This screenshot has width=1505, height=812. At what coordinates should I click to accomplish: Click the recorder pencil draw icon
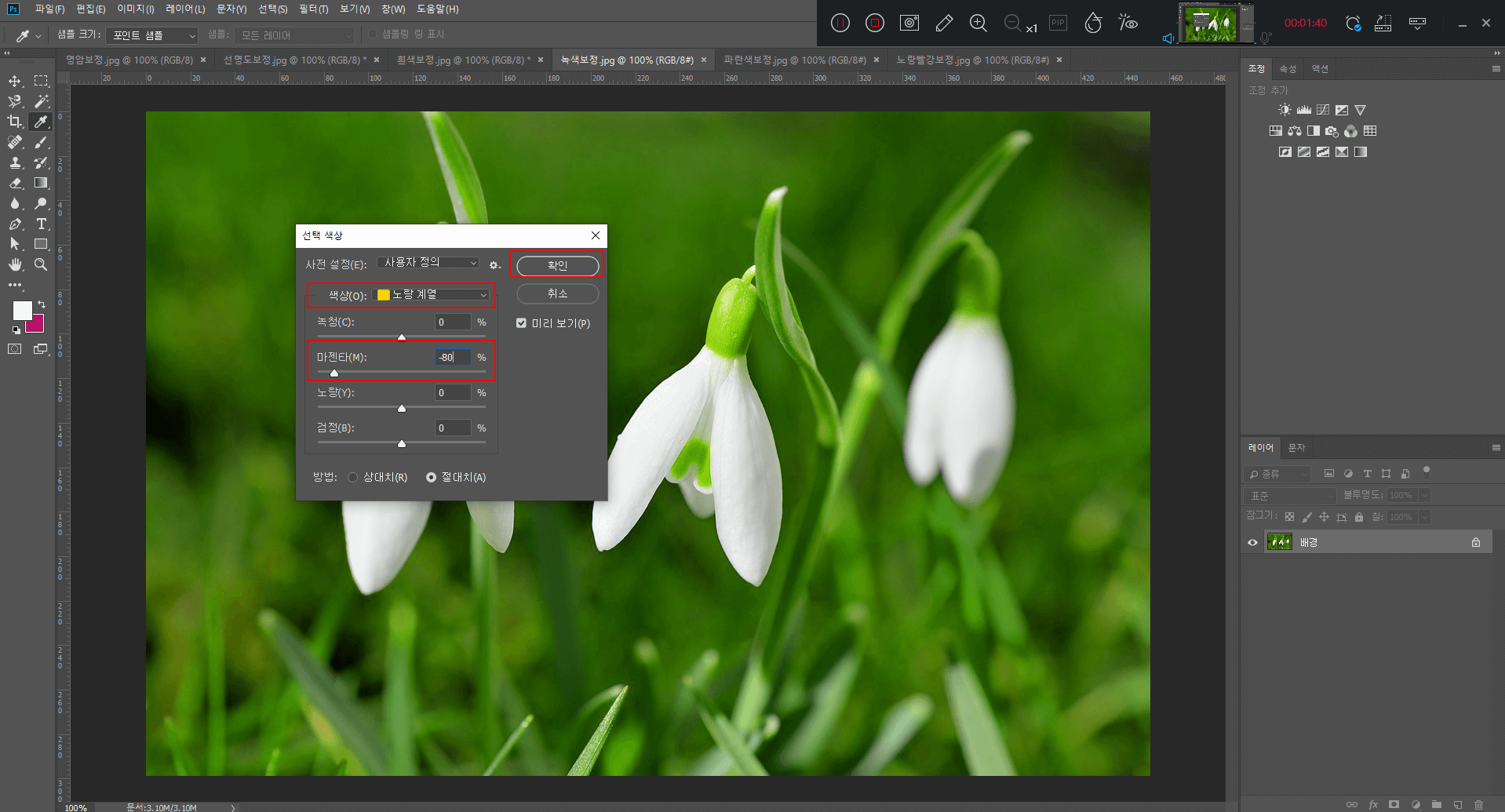pos(944,23)
